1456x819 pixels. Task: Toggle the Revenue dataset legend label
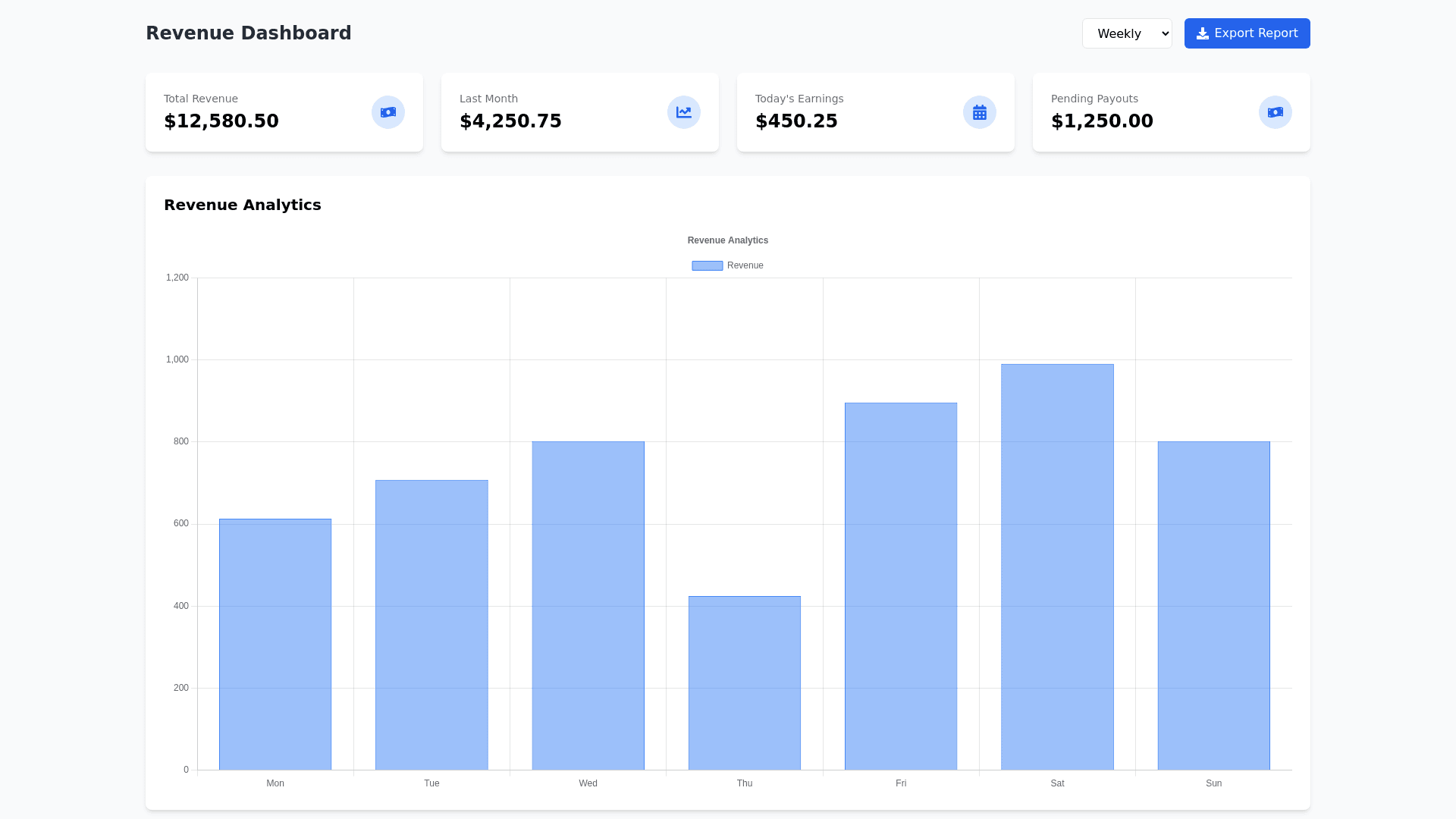pos(745,265)
